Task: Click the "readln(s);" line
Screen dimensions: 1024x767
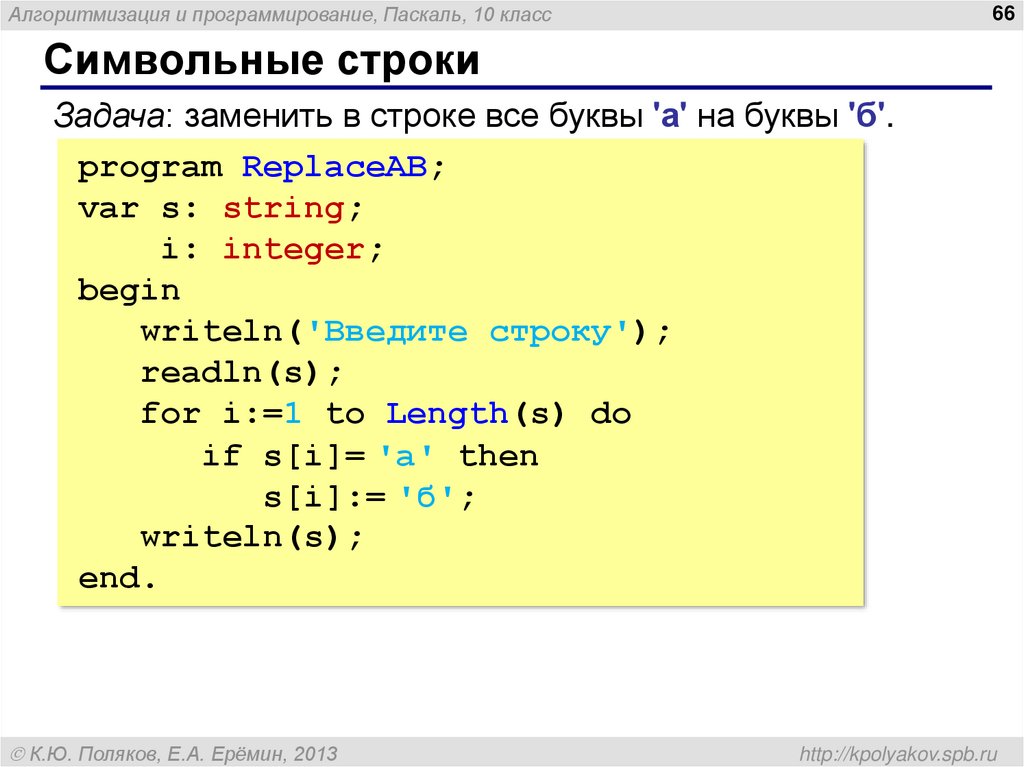Action: (242, 373)
